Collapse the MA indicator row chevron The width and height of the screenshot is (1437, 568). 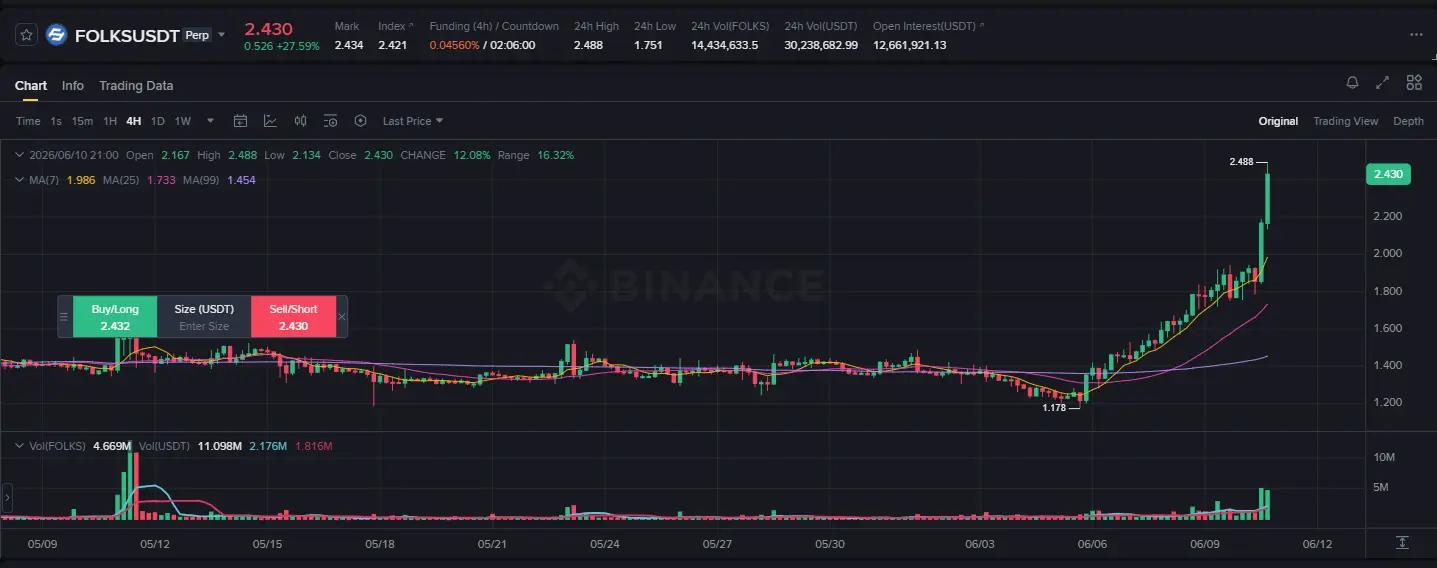coord(19,179)
